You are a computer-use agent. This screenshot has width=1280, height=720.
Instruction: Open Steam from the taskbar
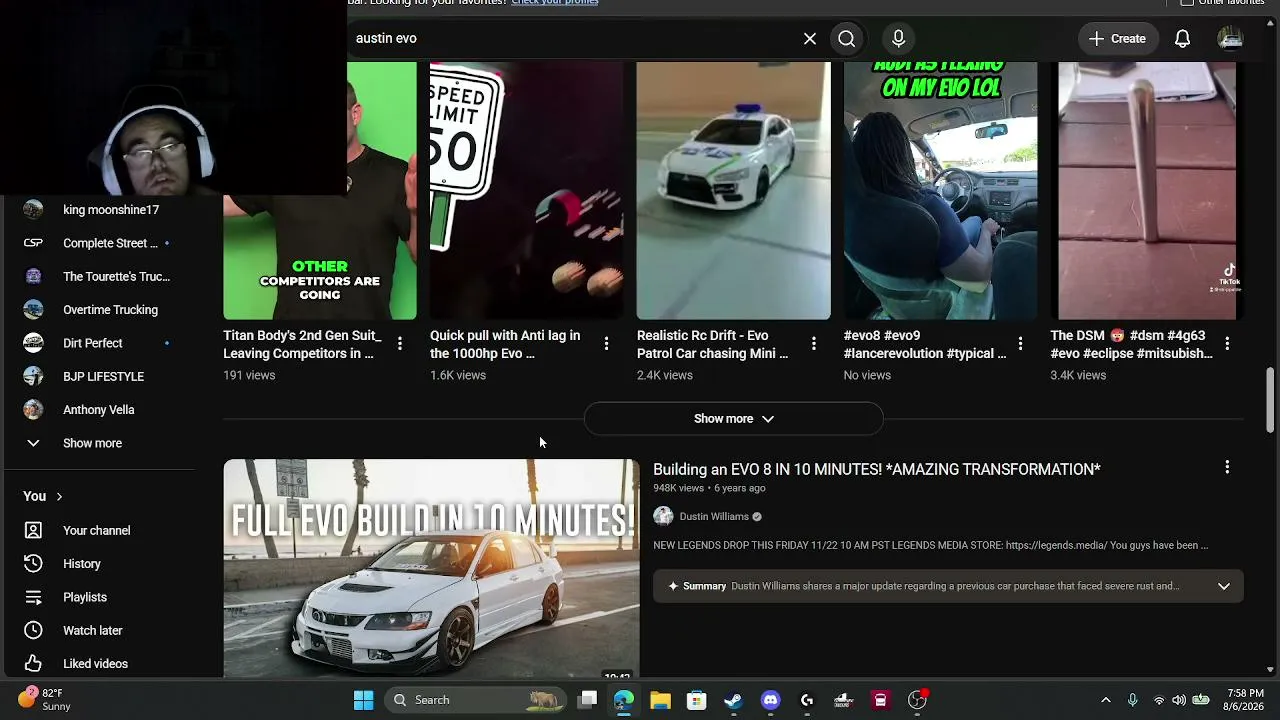tap(733, 700)
